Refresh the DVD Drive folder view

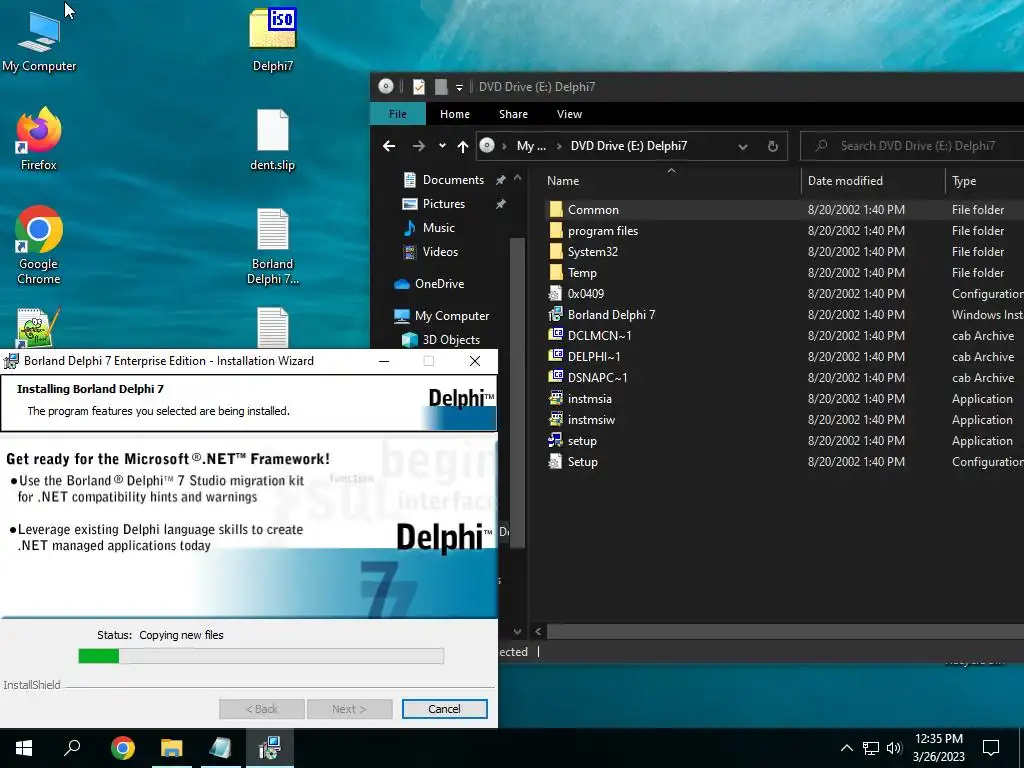(x=773, y=146)
